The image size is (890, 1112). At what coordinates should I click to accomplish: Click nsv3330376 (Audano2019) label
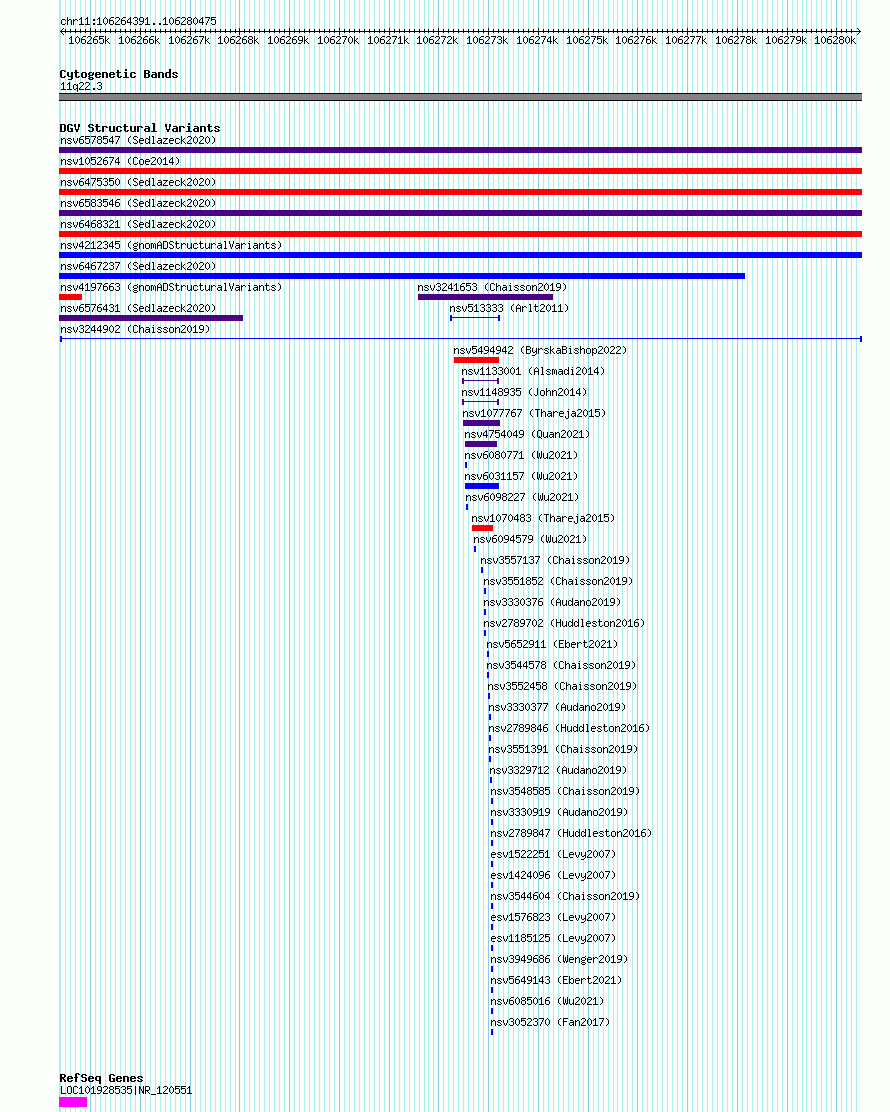[552, 602]
